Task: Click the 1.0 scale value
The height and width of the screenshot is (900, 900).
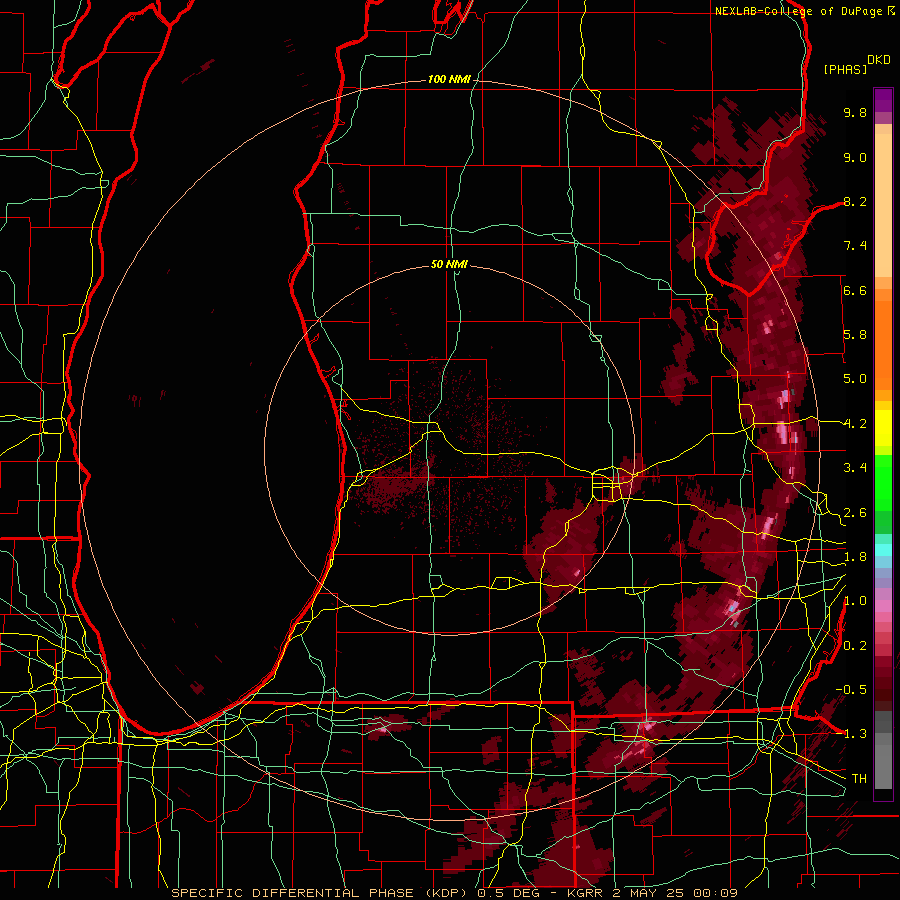Action: click(855, 601)
